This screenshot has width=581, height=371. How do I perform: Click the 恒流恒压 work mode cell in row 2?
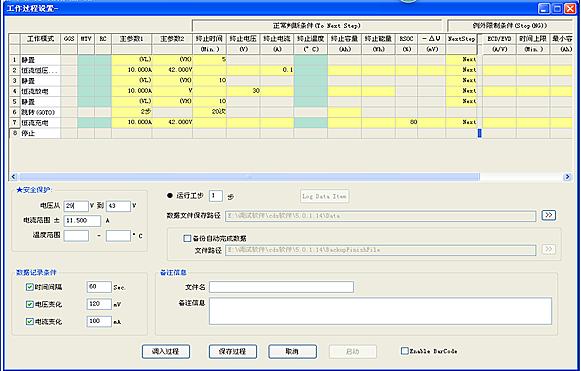pos(40,70)
